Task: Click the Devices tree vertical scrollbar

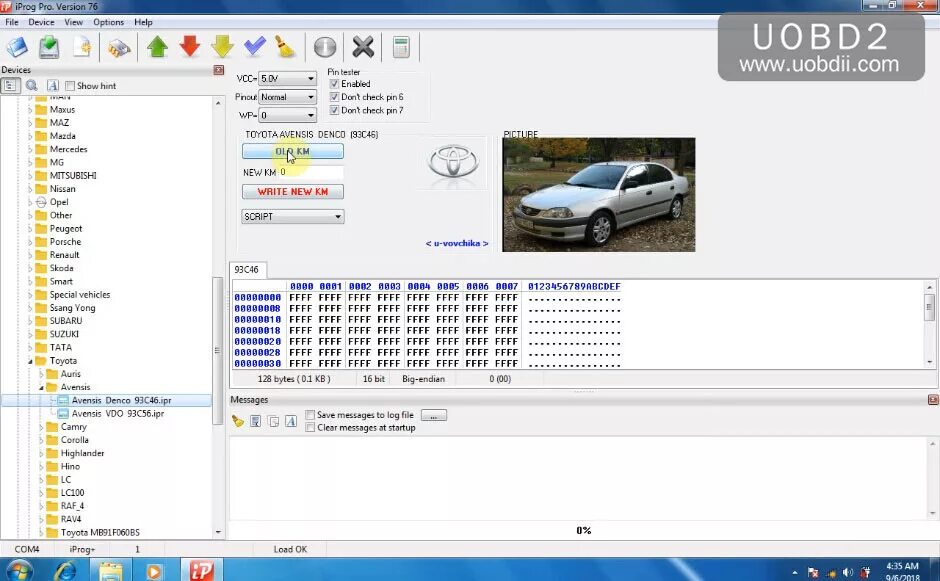Action: pyautogui.click(x=218, y=351)
